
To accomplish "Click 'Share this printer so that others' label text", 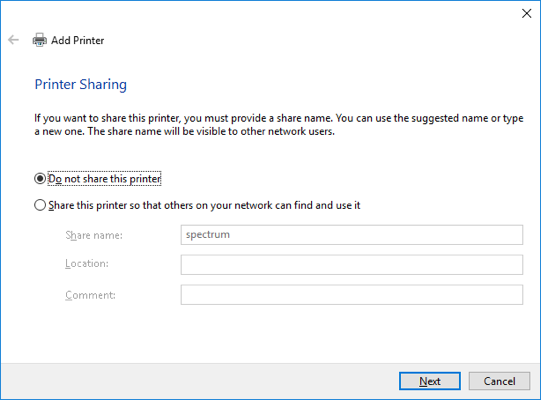I will (x=204, y=205).
